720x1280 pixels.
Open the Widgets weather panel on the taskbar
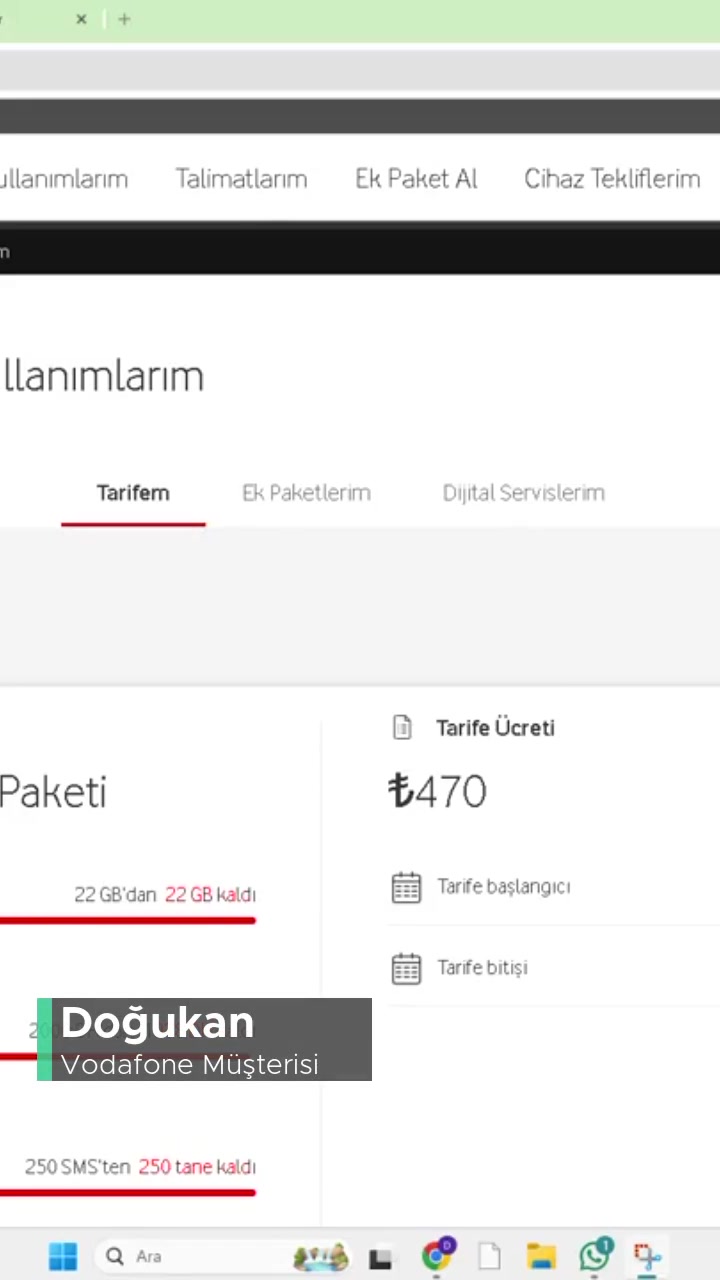320,1256
